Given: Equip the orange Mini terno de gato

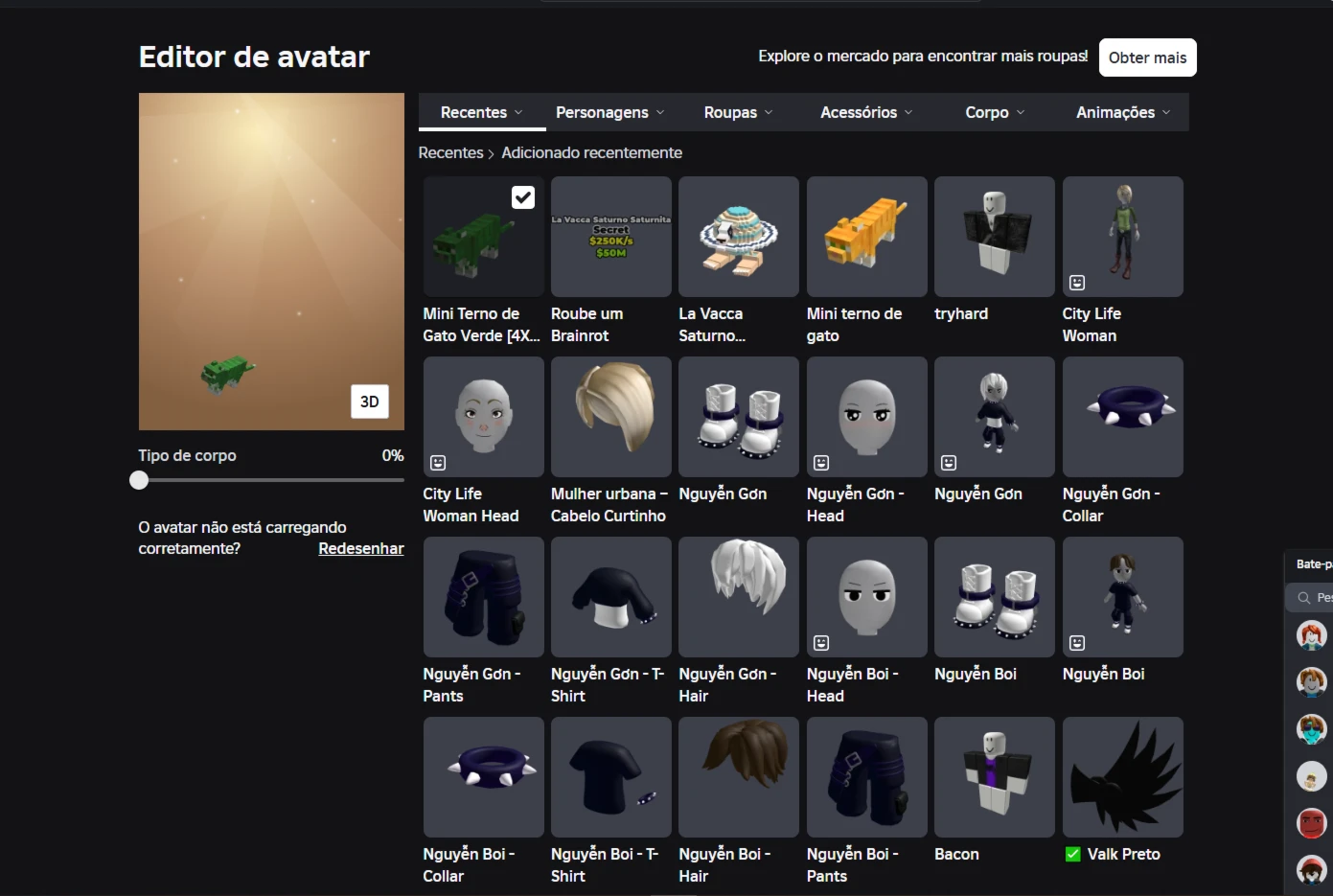Looking at the screenshot, I should (867, 237).
